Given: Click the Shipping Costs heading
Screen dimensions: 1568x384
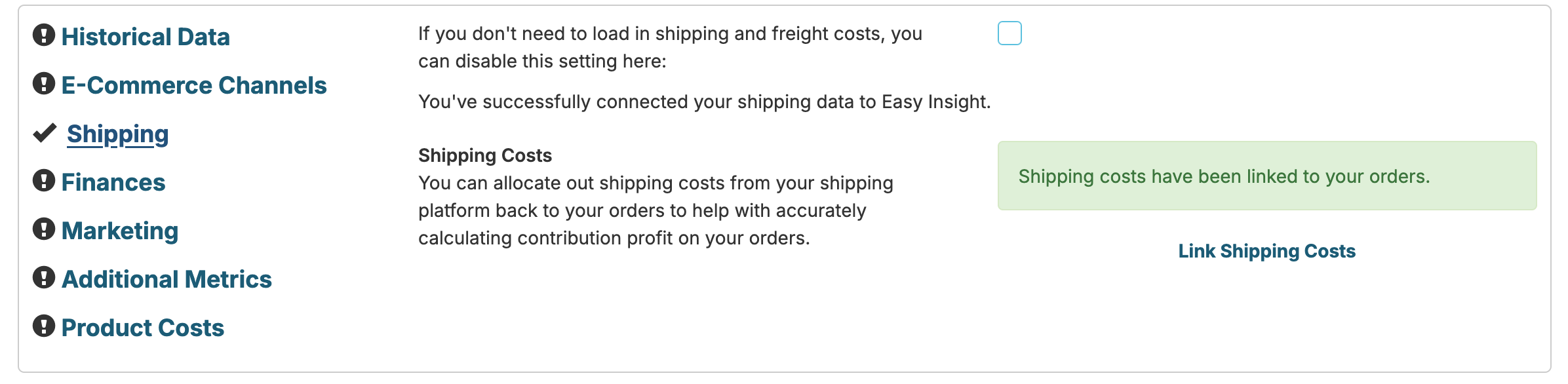Looking at the screenshot, I should (x=485, y=155).
